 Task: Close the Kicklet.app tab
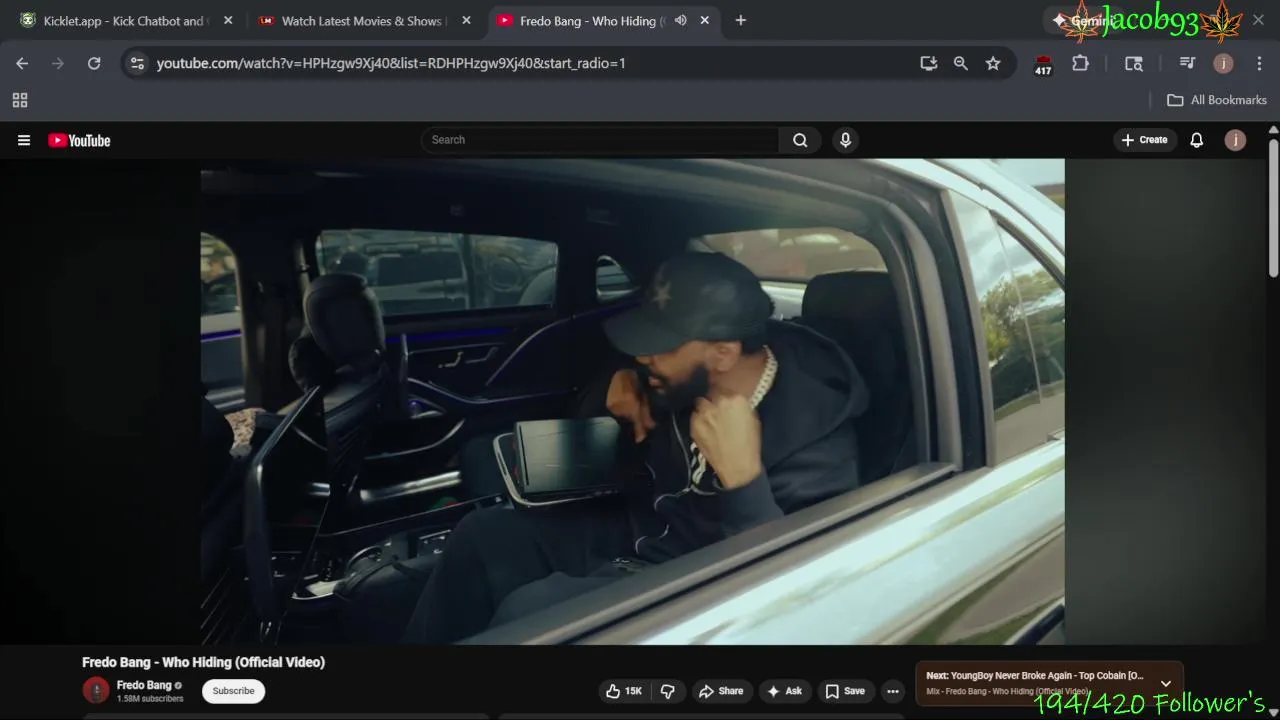[x=228, y=20]
